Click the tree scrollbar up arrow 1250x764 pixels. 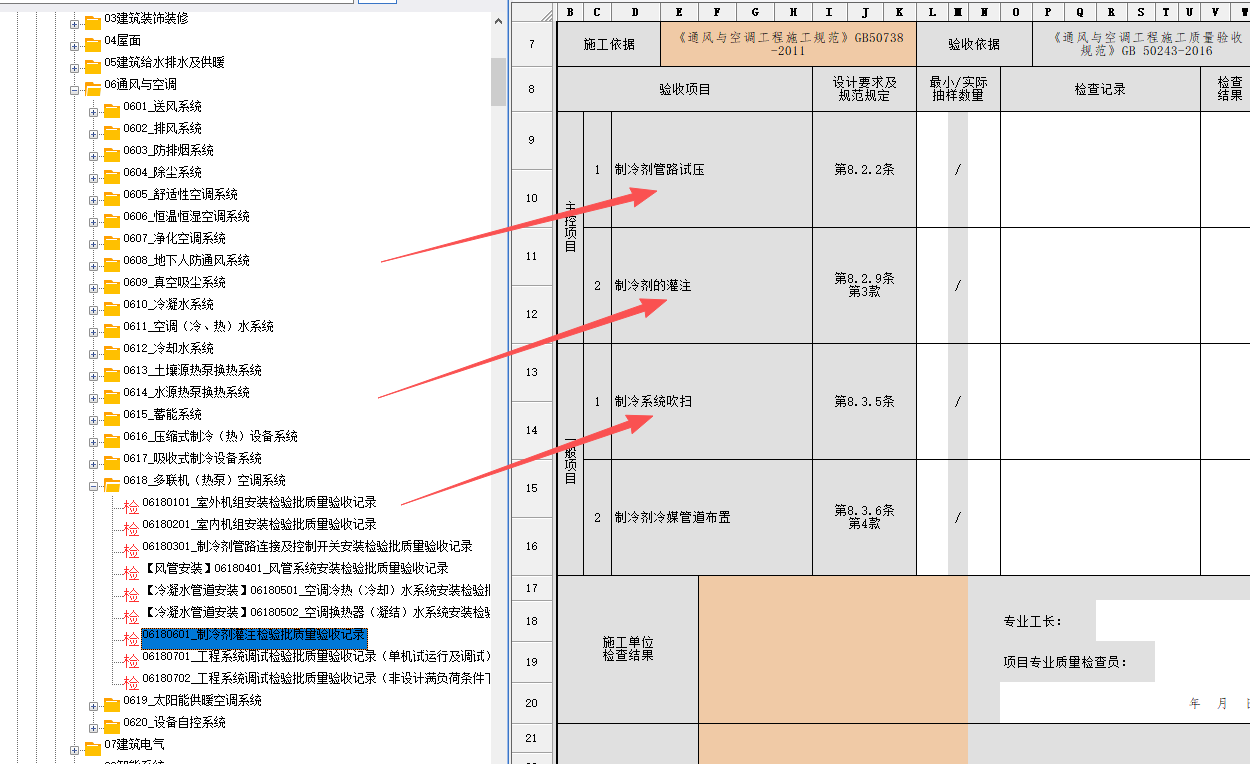(498, 20)
